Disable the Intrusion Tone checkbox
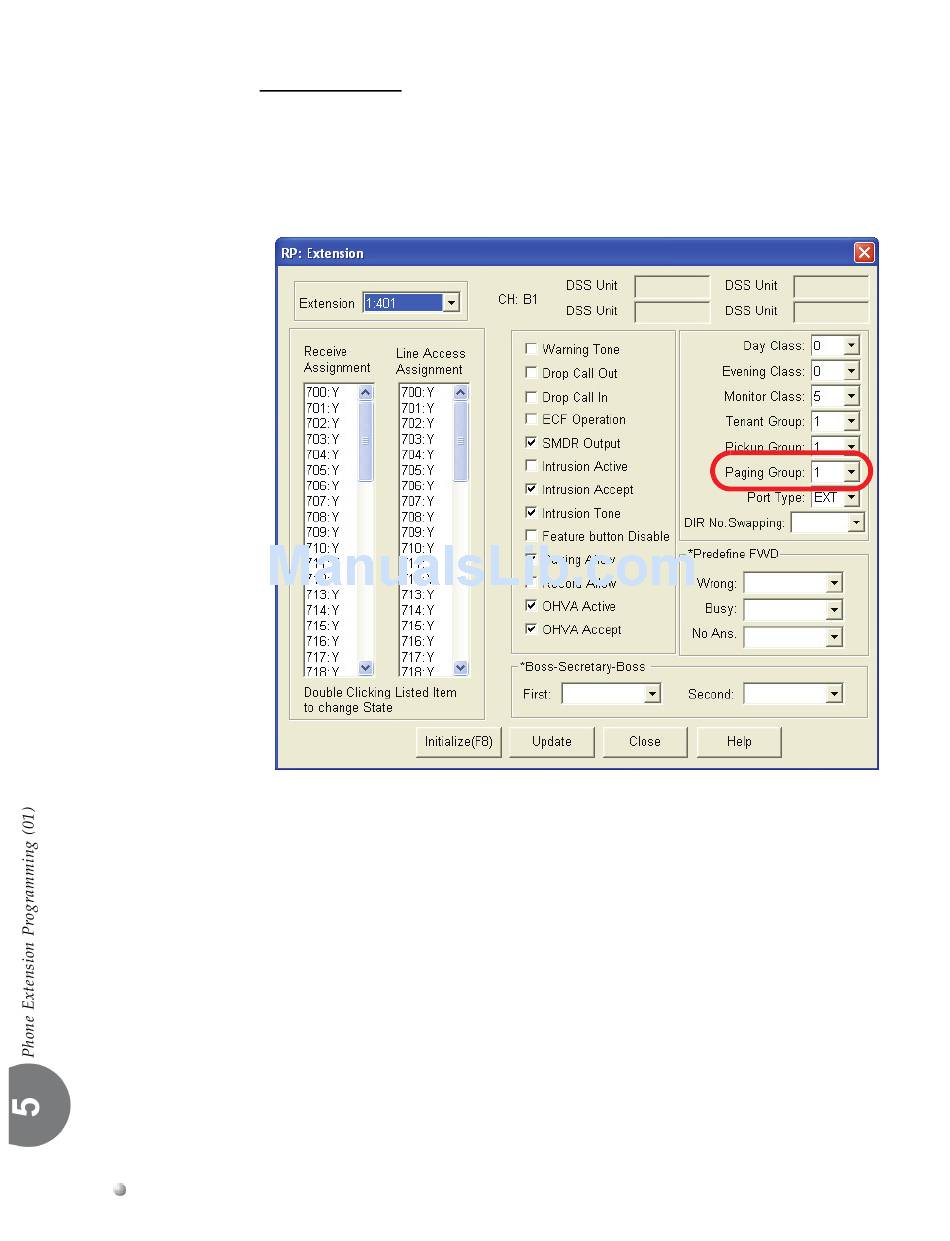The image size is (950, 1241). pyautogui.click(x=532, y=513)
